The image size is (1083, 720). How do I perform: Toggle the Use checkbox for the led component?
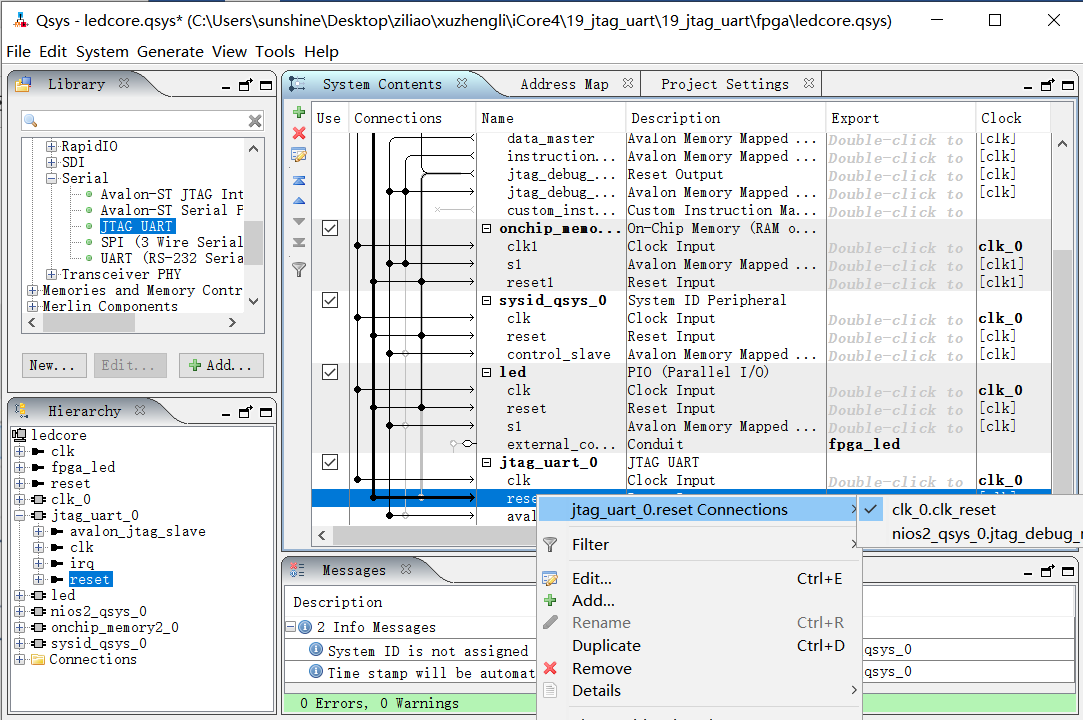[329, 372]
